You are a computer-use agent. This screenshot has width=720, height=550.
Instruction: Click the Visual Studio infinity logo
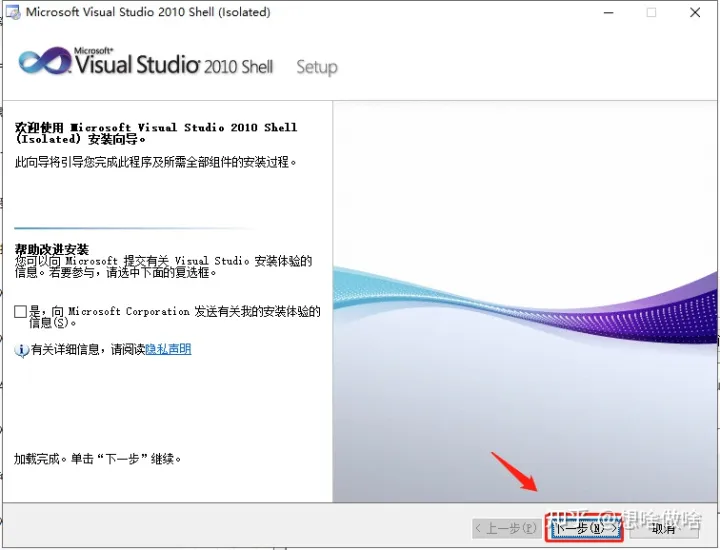coord(45,61)
